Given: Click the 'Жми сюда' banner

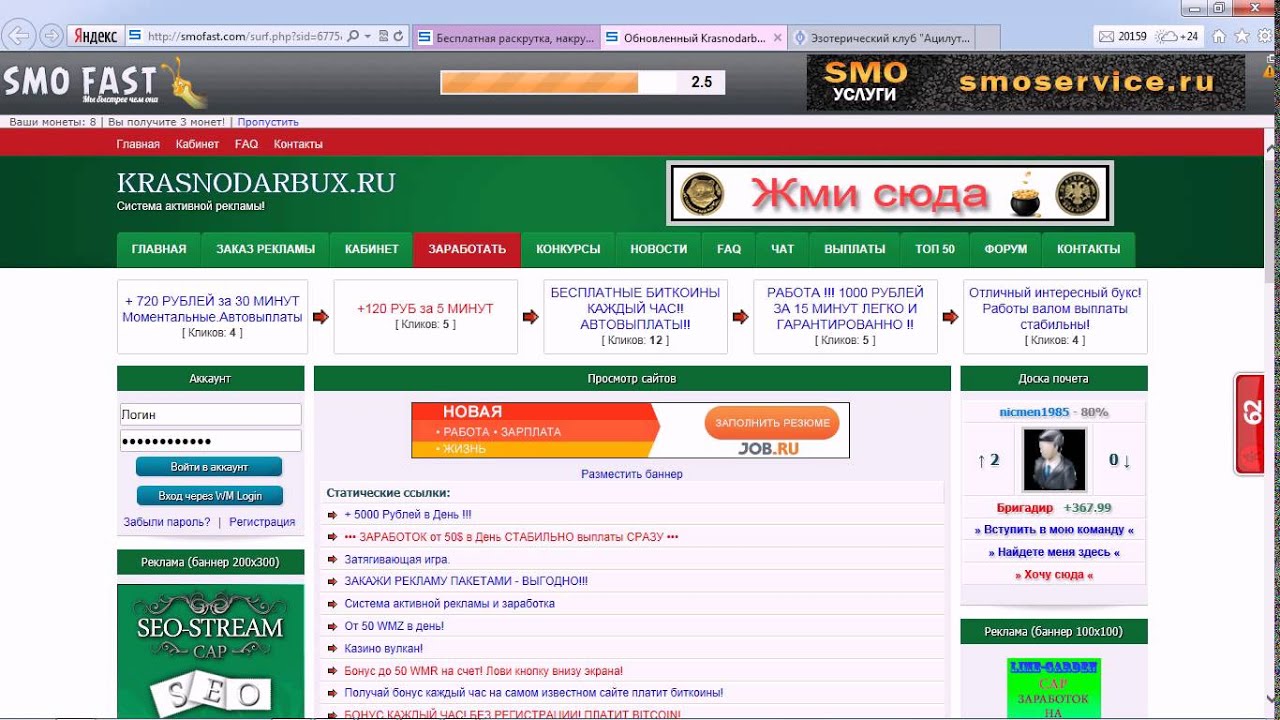Looking at the screenshot, I should [890, 193].
